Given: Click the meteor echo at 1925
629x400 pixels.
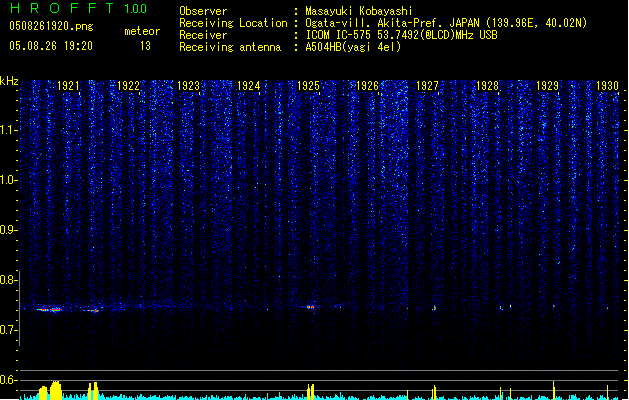Looking at the screenshot, I should click(310, 307).
